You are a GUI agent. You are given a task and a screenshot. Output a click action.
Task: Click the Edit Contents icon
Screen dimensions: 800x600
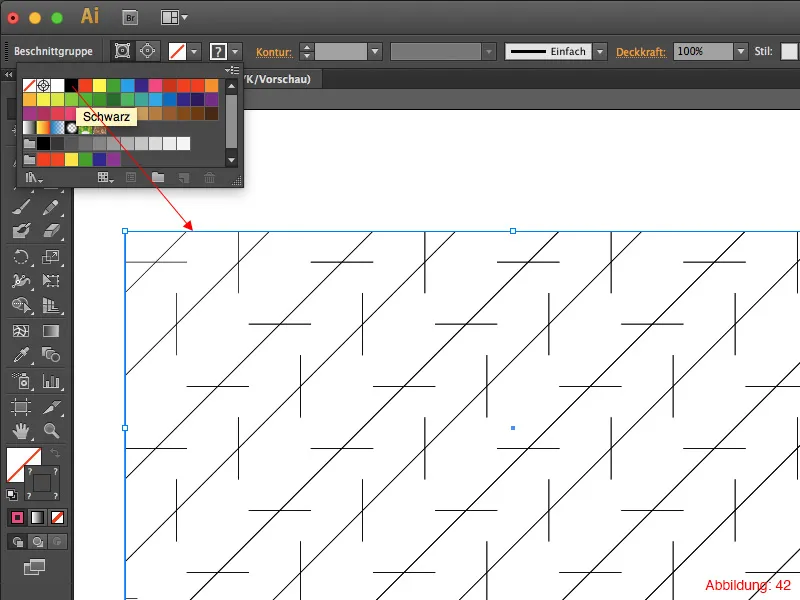point(147,51)
